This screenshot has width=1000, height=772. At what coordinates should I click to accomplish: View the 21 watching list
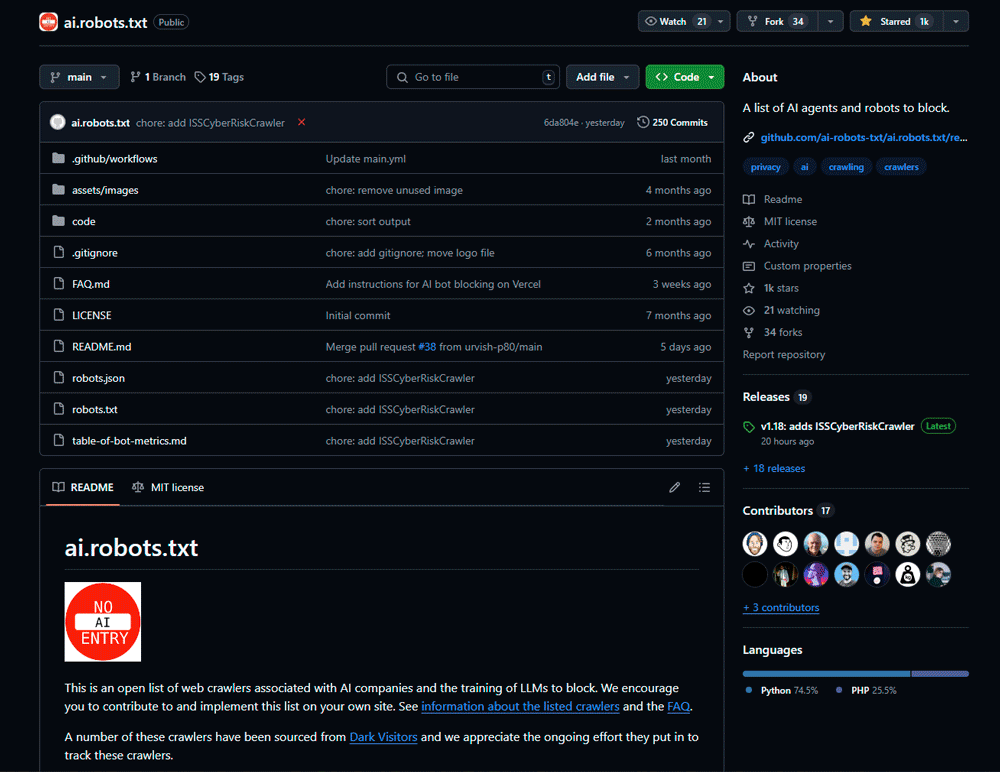pos(791,310)
